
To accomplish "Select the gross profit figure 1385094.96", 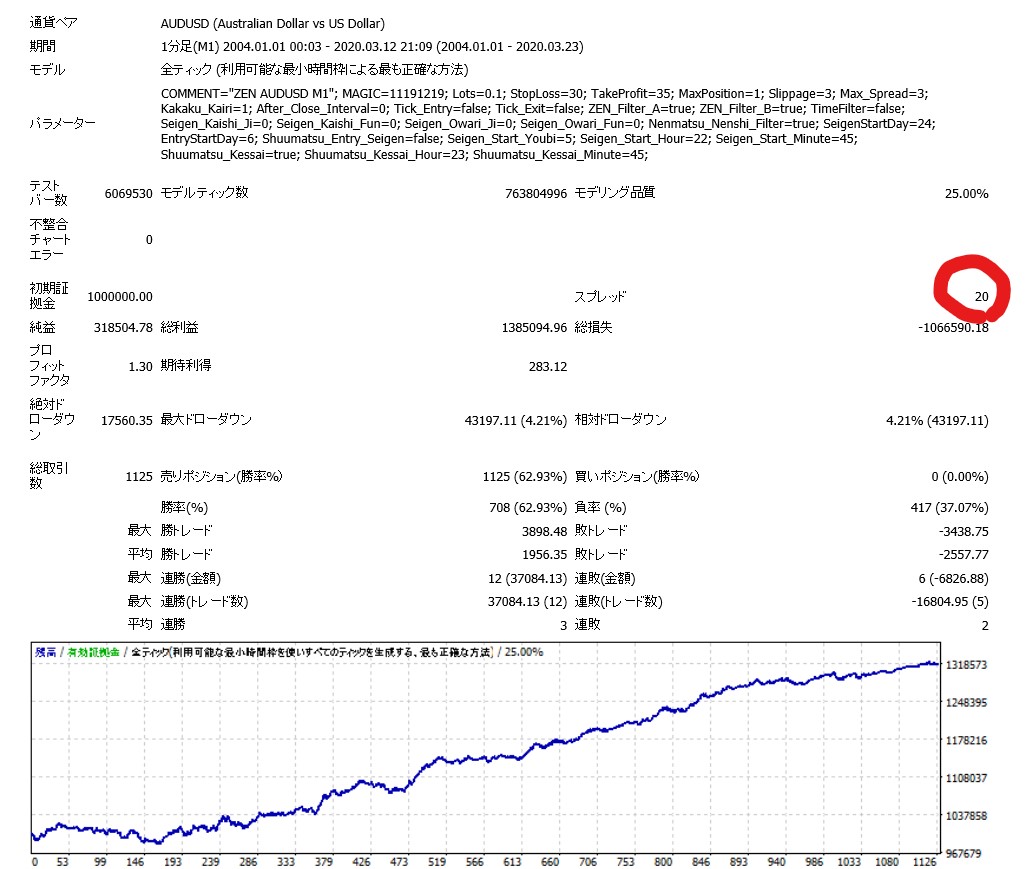I will pyautogui.click(x=534, y=327).
